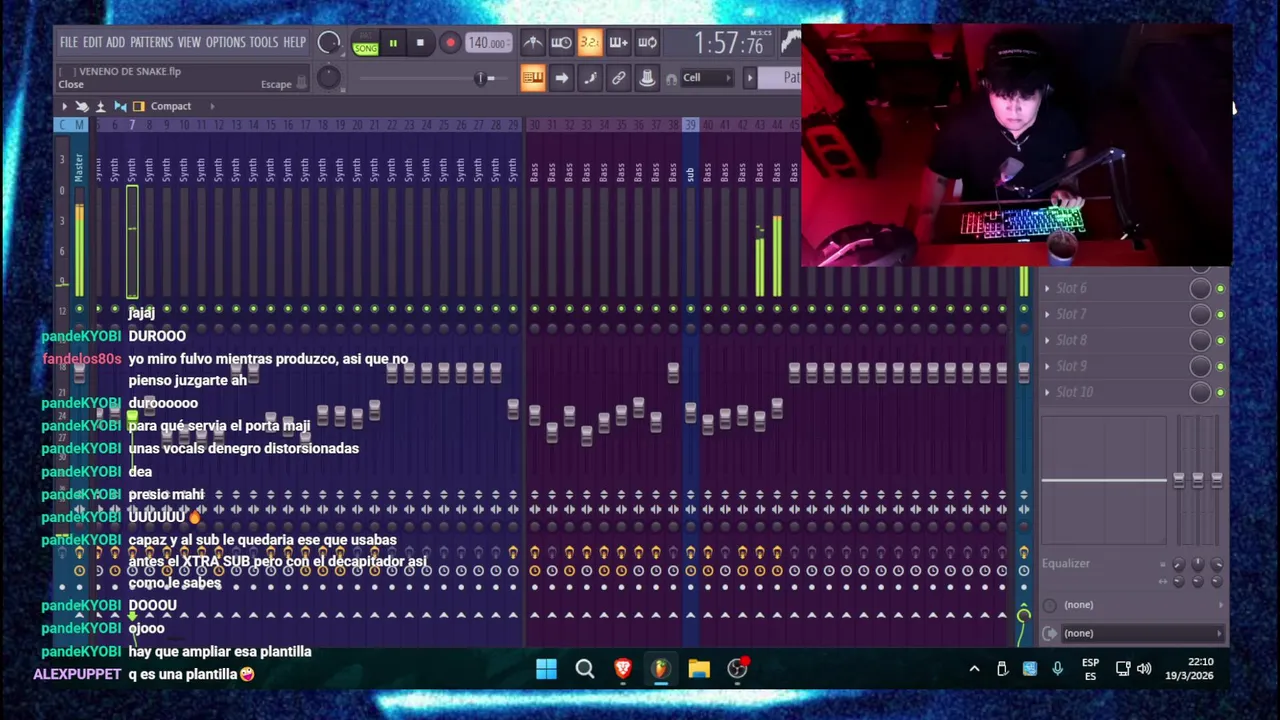Image resolution: width=1280 pixels, height=720 pixels.
Task: Expand the Slot 7 effect menu arrow
Action: pos(1047,314)
